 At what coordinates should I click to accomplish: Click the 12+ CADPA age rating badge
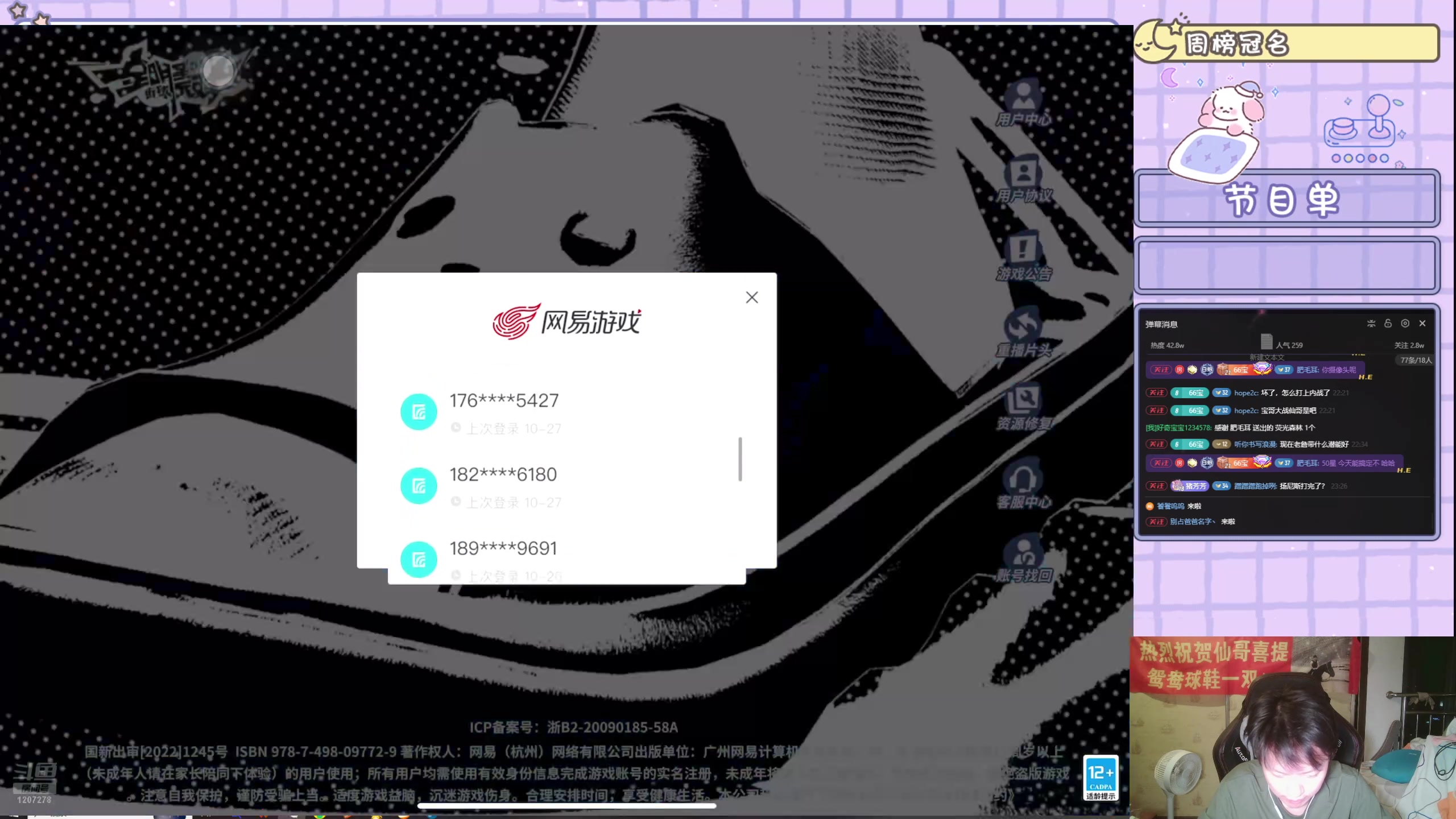coord(1100,777)
